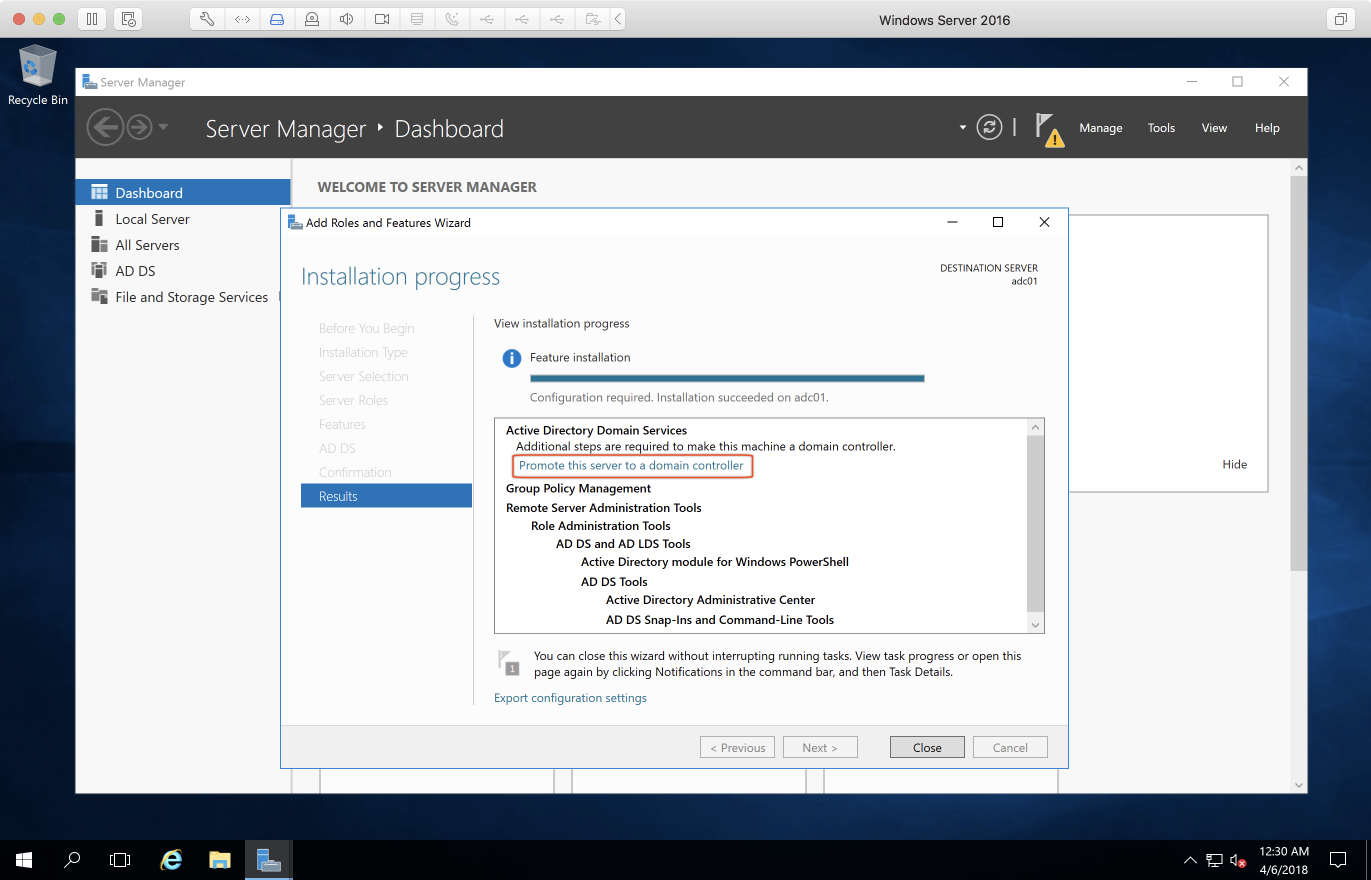Expand the navigation history dropdown arrow

point(163,128)
